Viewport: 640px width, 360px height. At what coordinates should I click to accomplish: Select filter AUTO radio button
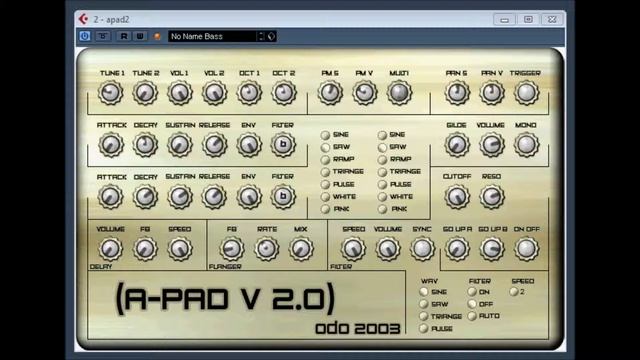click(472, 316)
